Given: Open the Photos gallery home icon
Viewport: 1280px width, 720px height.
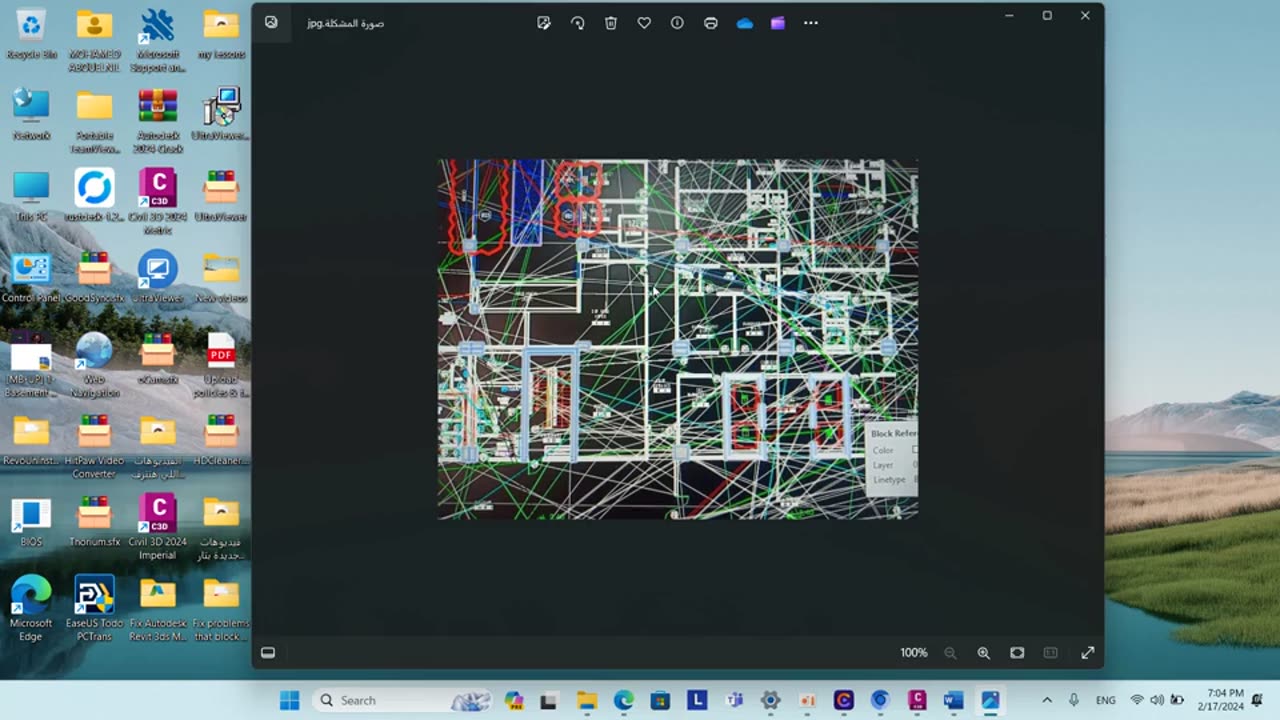Looking at the screenshot, I should [271, 22].
